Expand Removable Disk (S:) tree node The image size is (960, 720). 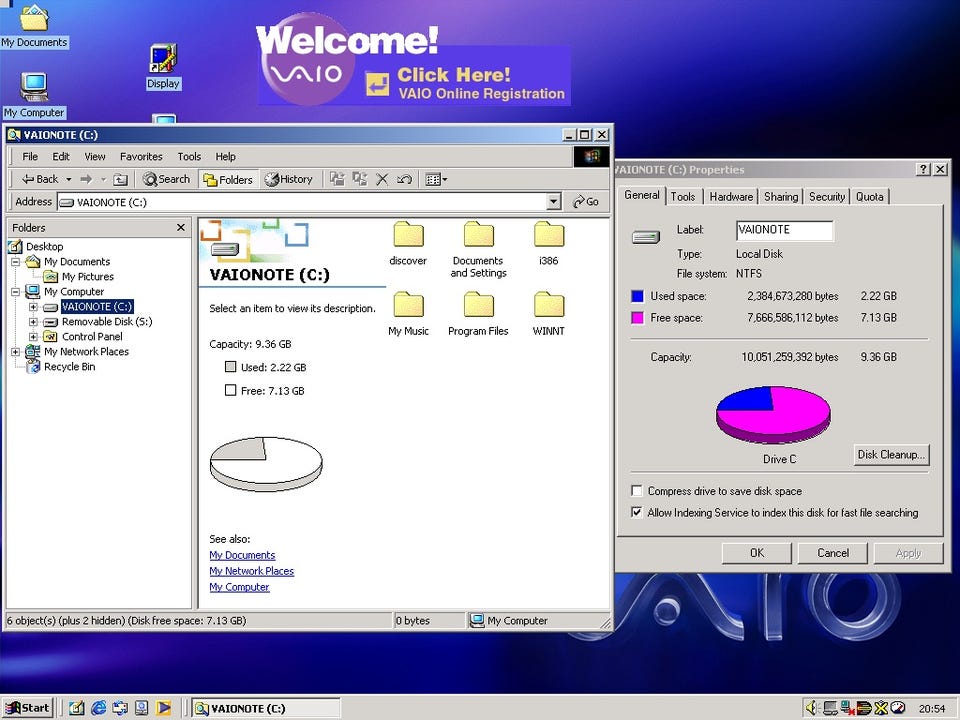pos(33,321)
